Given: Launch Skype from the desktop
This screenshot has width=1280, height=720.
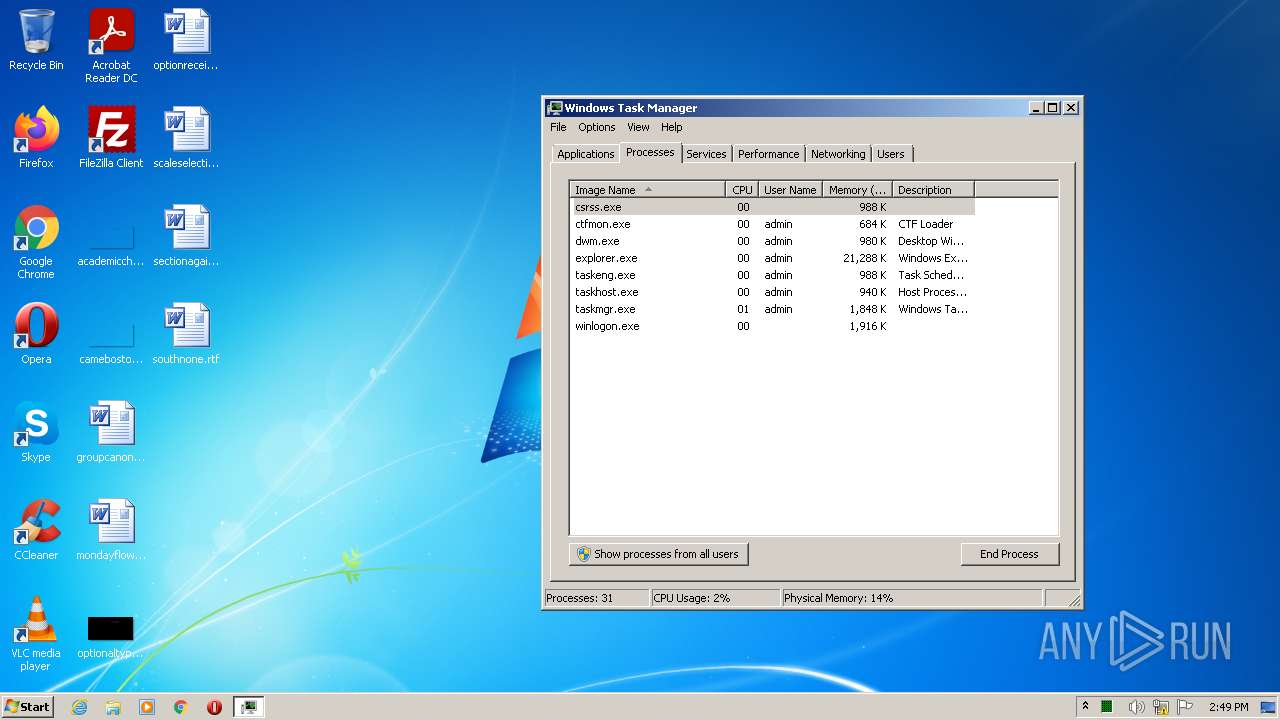Looking at the screenshot, I should click(x=36, y=432).
